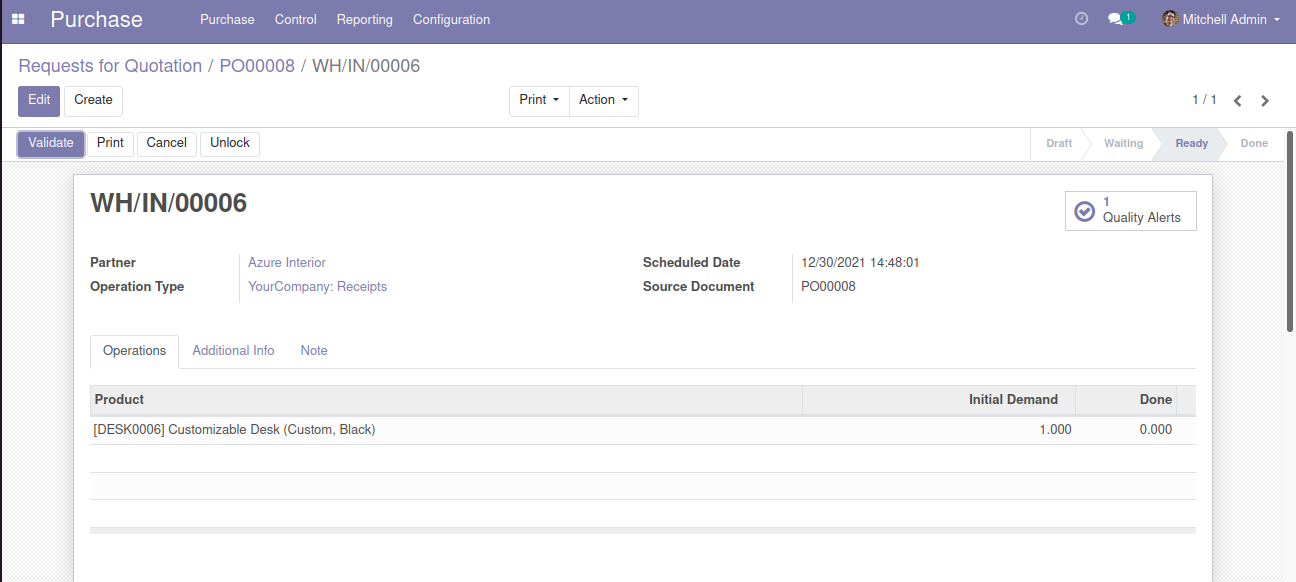Open the Azure Interior partner link
Viewport: 1296px width, 582px height.
coord(287,263)
